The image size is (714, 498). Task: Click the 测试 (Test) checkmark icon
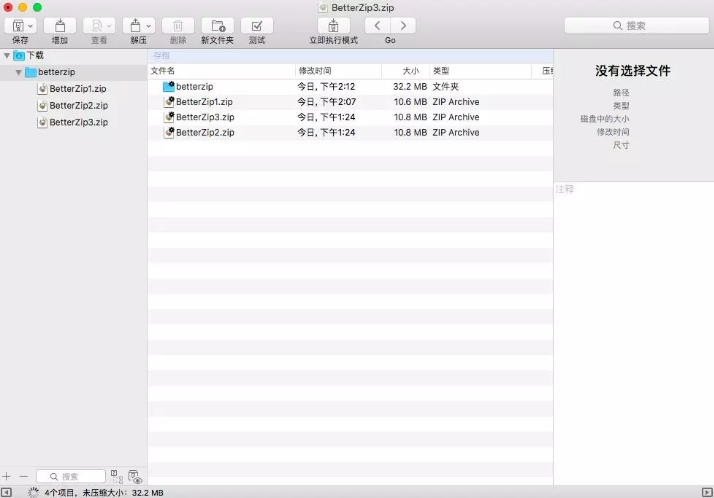[257, 25]
